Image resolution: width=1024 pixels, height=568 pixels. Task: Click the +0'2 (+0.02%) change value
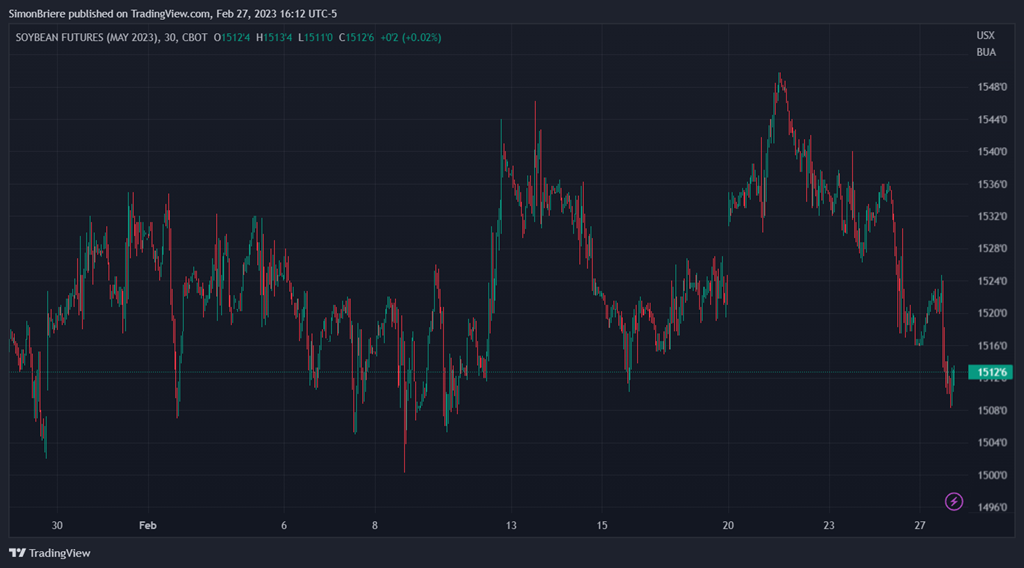click(x=410, y=37)
